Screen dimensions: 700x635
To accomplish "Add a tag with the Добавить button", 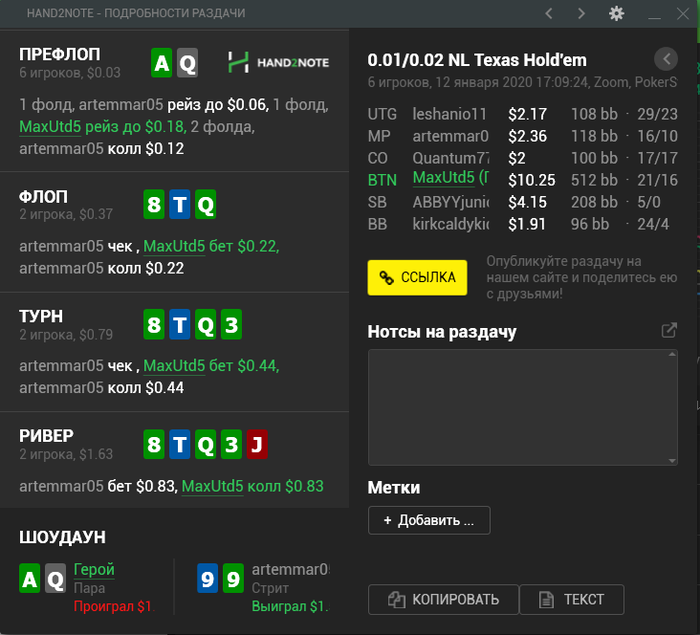I will pos(429,520).
